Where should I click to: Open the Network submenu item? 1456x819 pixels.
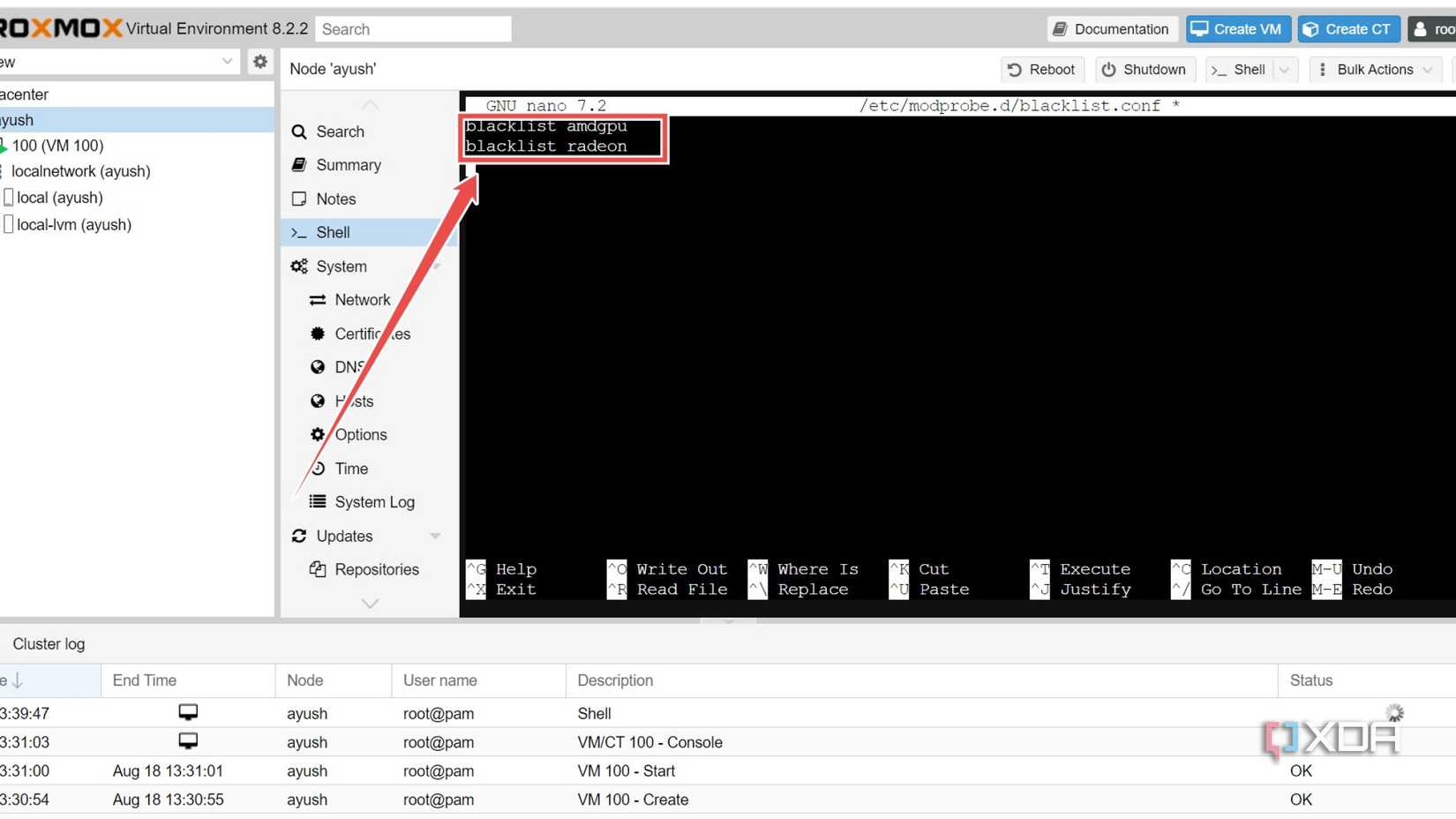click(369, 300)
